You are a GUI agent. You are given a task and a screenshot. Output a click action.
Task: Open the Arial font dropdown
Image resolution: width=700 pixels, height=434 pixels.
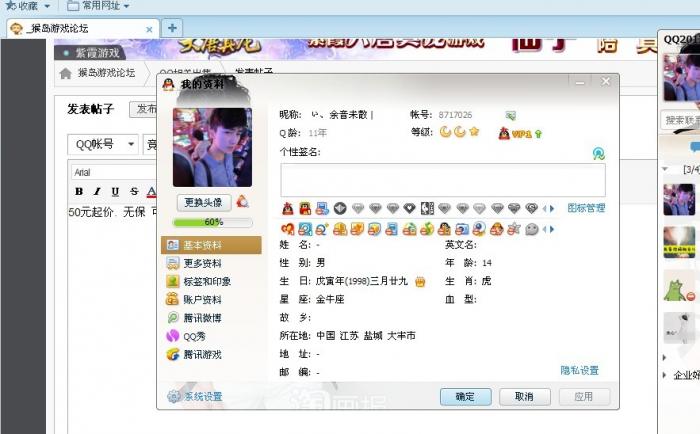114,172
